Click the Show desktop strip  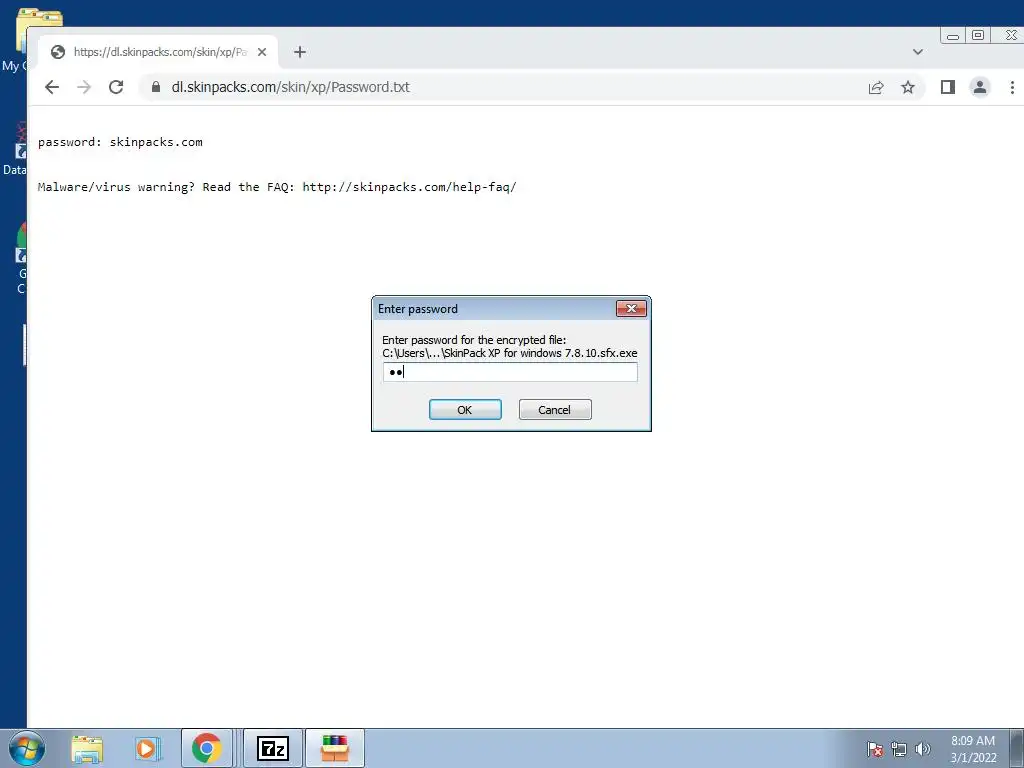pyautogui.click(x=1017, y=748)
